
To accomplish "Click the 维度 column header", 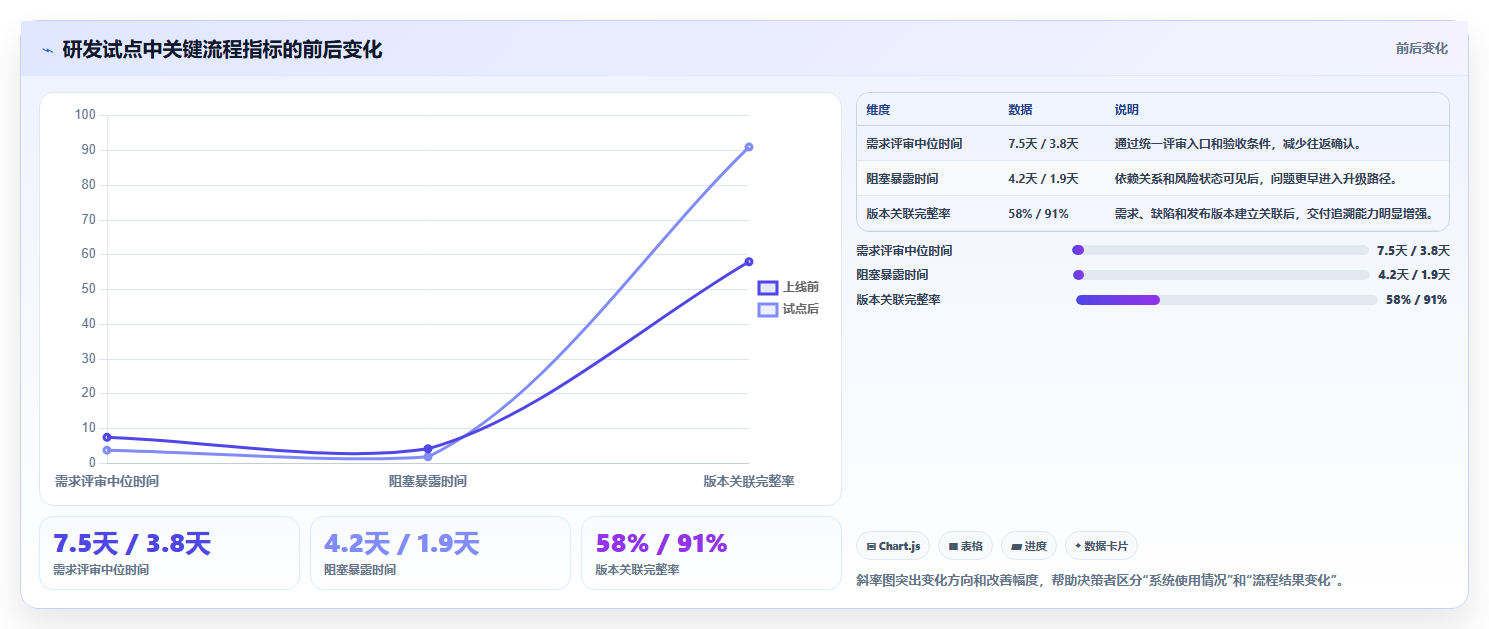I will 878,110.
